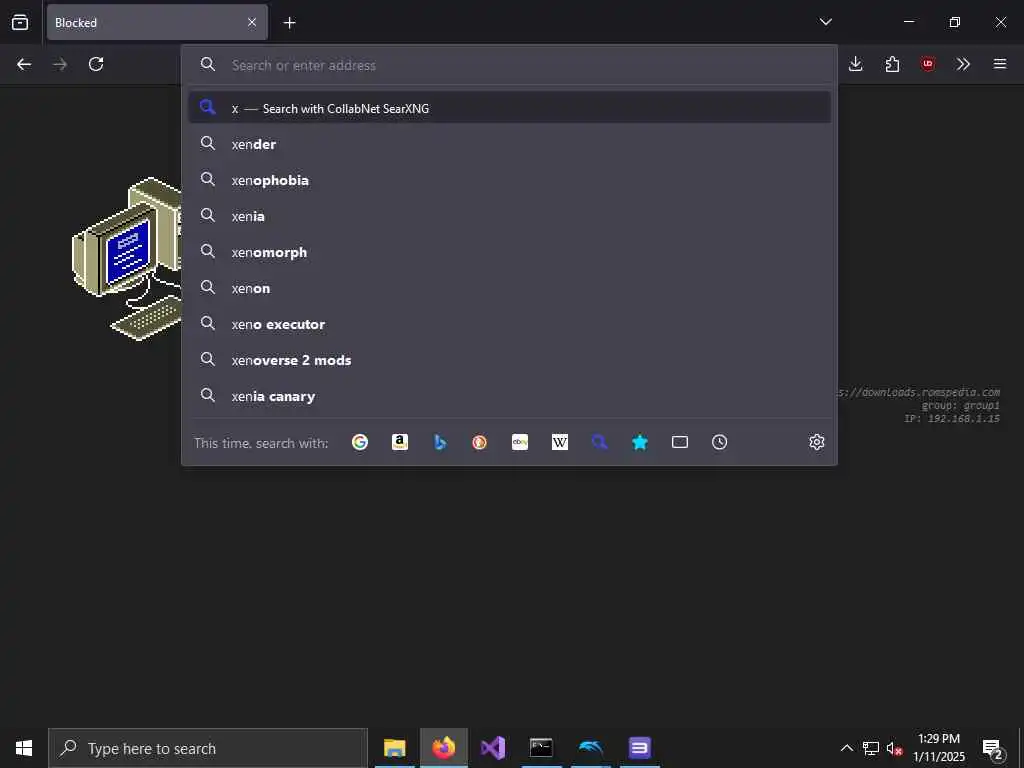Viewport: 1024px width, 768px height.
Task: Open the Firefox application menu
Action: point(1000,64)
